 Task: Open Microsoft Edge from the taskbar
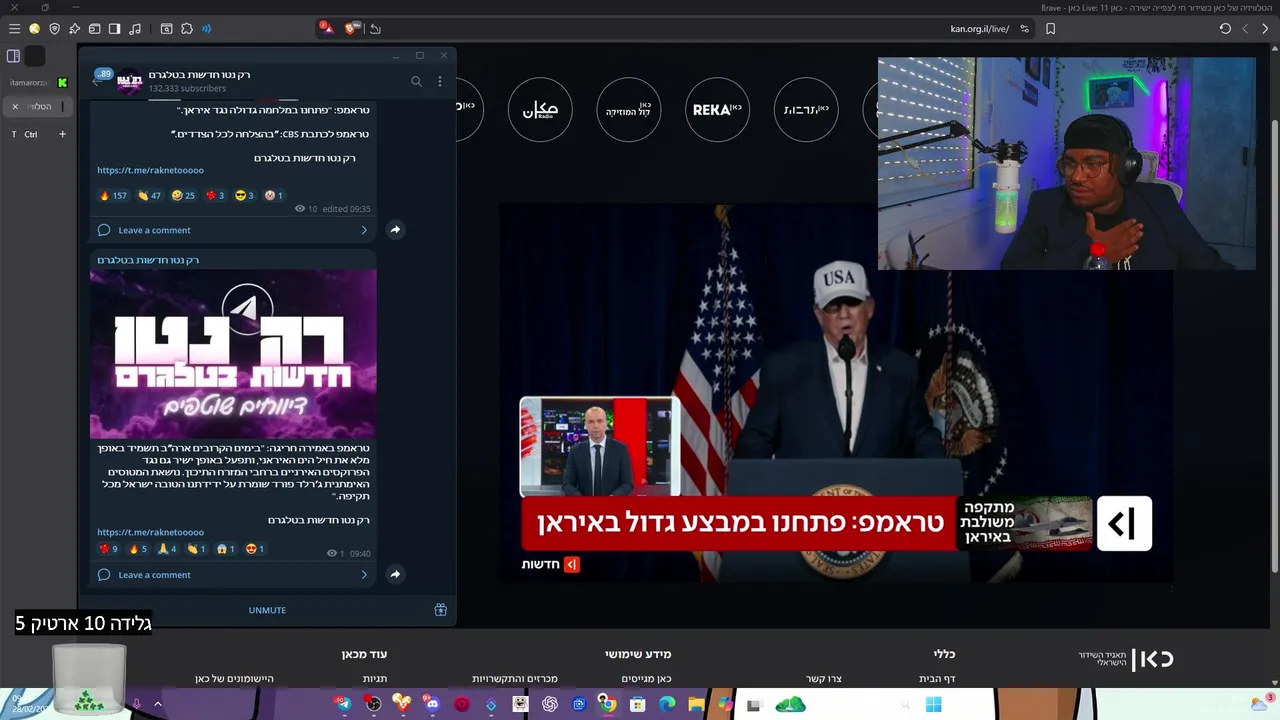[667, 704]
